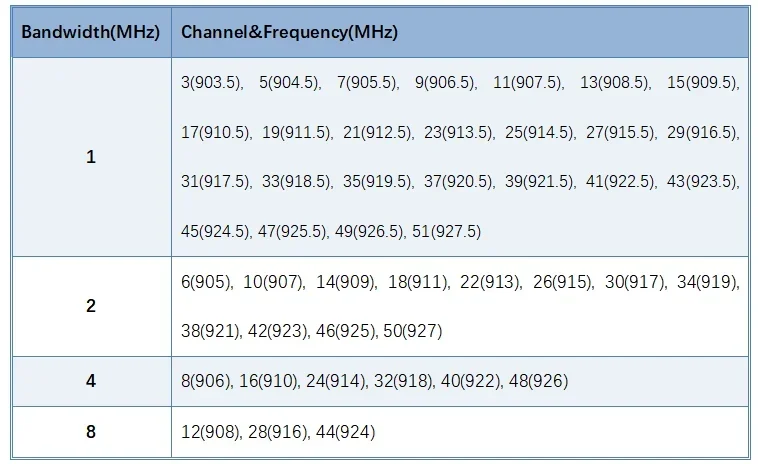The width and height of the screenshot is (758, 464).
Task: Click the Bandwidth(MHz) column header
Action: 90,32
